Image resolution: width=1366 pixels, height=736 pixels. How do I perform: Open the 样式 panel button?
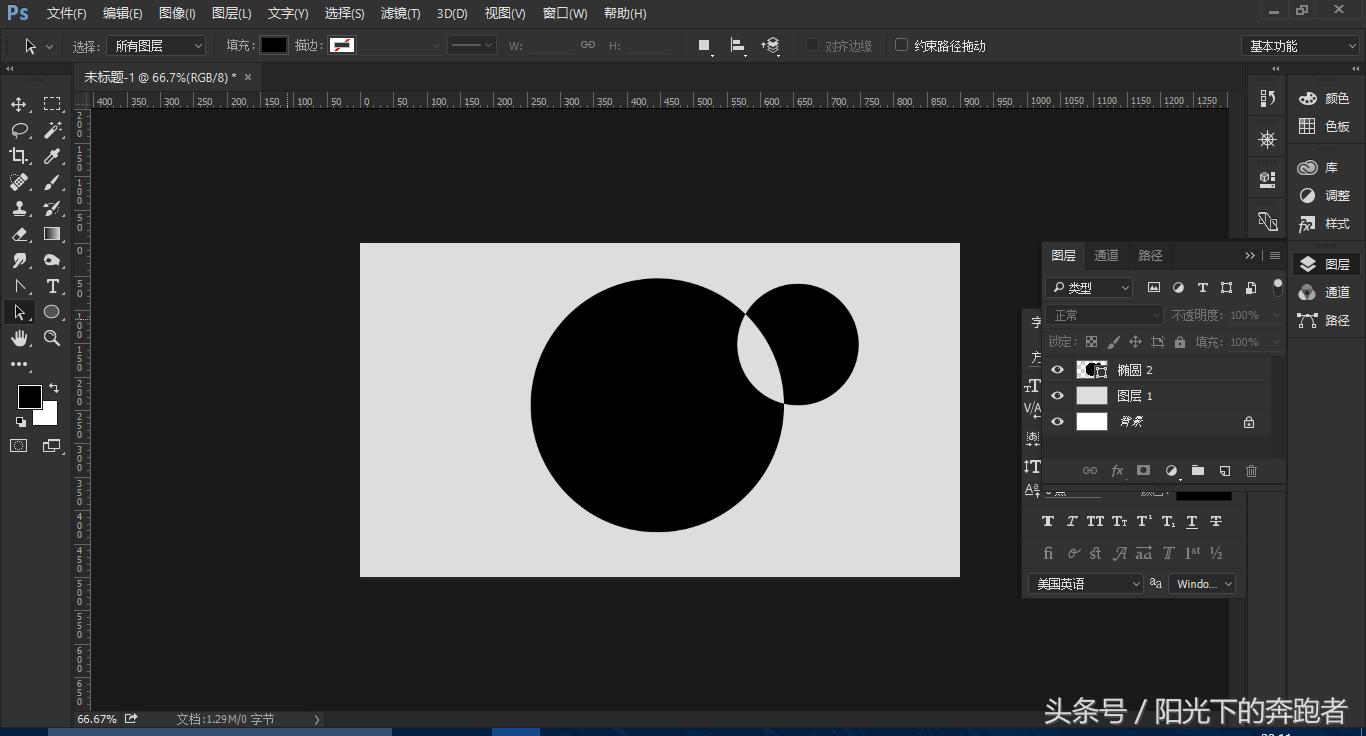(1325, 224)
